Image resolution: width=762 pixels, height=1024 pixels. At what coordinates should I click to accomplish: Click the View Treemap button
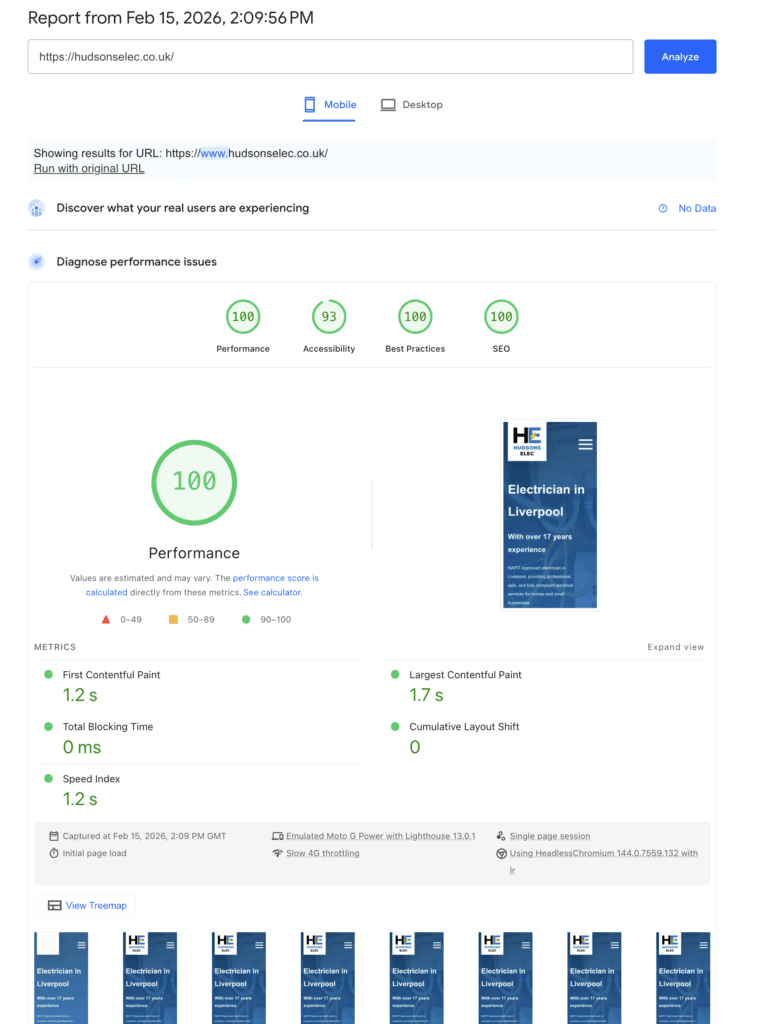tap(86, 905)
